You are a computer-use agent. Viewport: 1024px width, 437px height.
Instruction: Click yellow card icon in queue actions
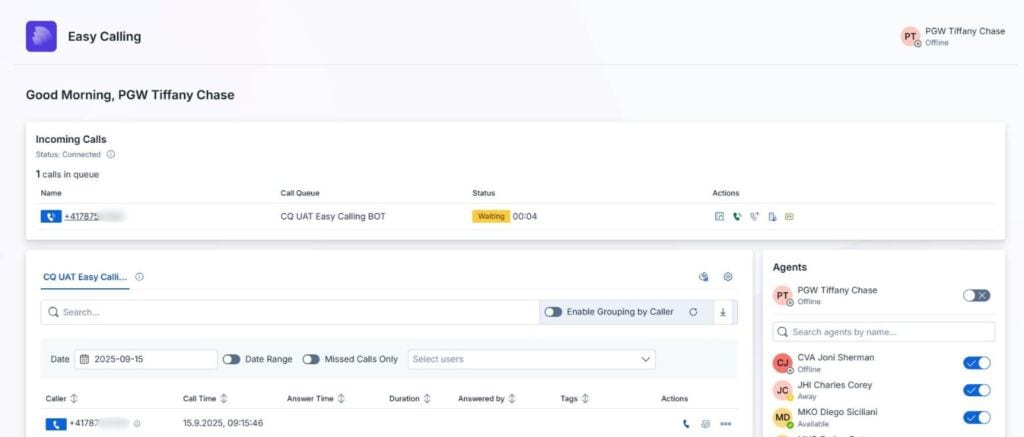(x=789, y=217)
